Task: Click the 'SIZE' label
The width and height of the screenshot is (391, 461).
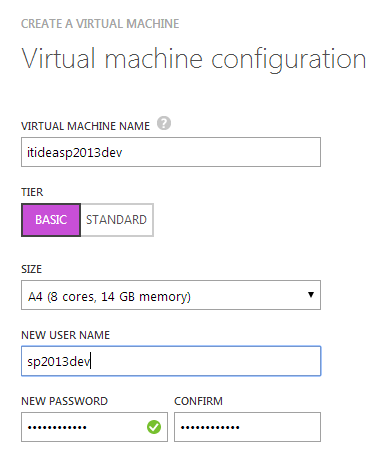Action: coord(31,269)
